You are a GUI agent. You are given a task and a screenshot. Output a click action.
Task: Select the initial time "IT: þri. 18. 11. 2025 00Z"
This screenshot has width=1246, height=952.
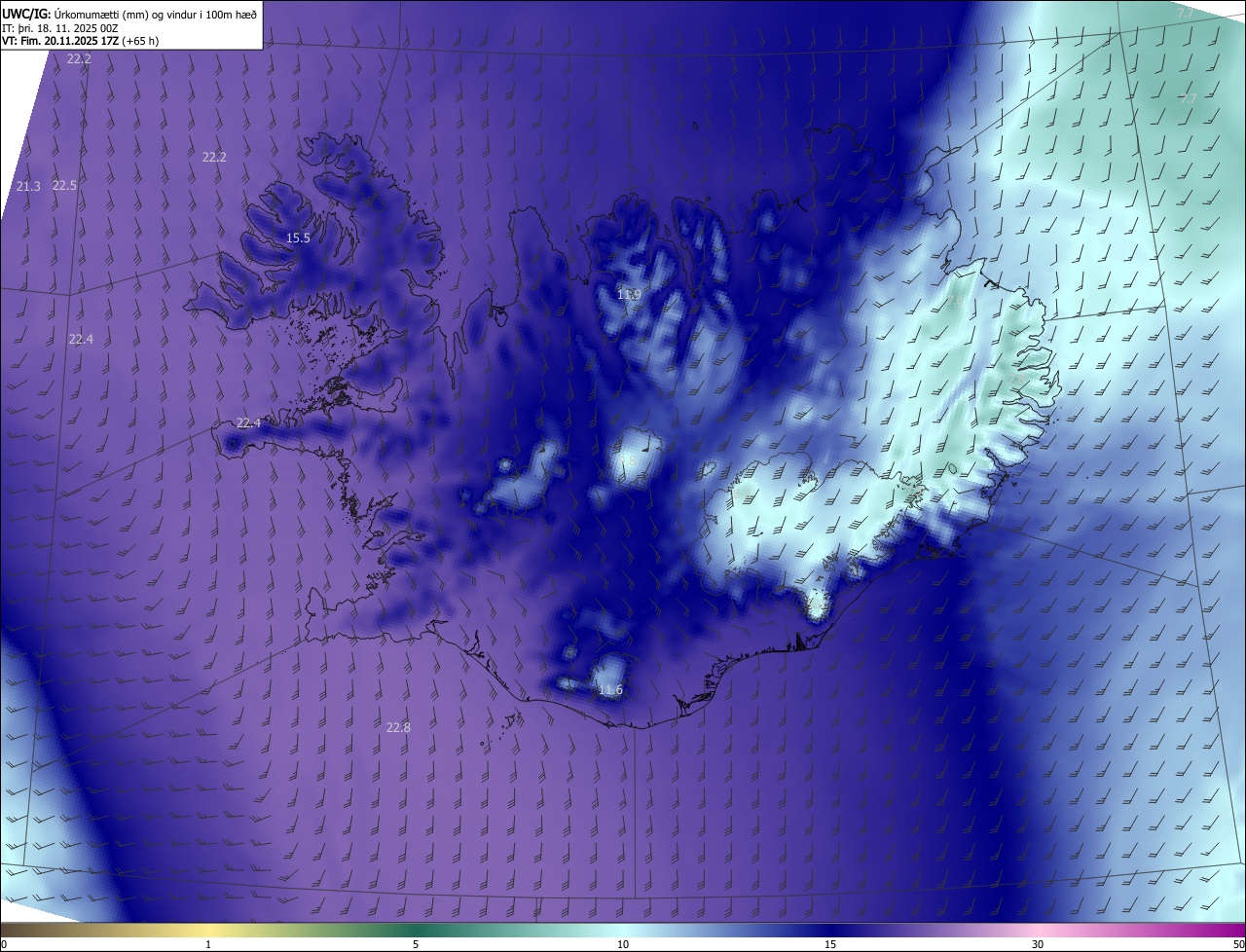click(x=60, y=28)
